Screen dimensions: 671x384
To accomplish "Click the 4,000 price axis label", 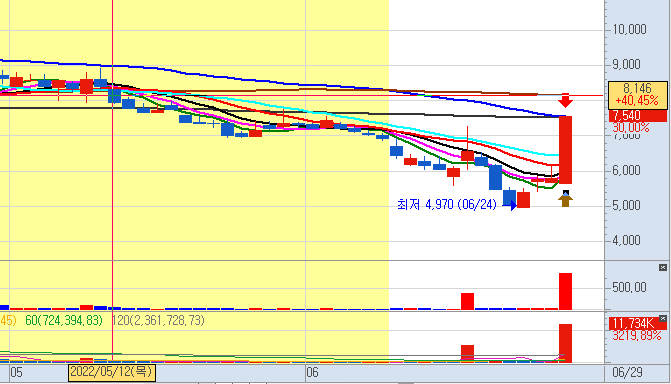I will [x=626, y=241].
